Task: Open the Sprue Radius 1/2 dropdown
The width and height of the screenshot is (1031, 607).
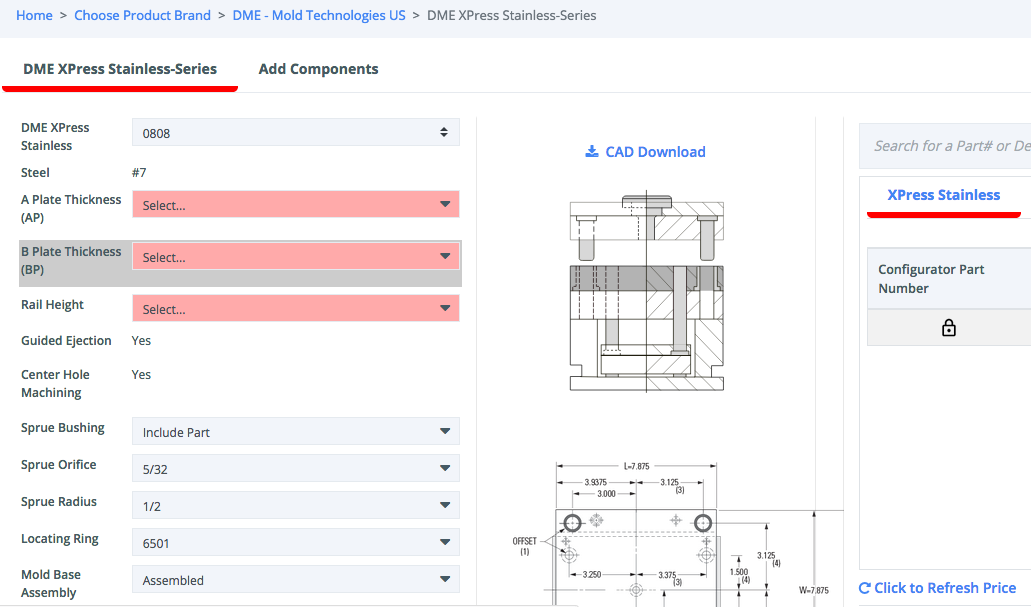Action: click(x=296, y=505)
